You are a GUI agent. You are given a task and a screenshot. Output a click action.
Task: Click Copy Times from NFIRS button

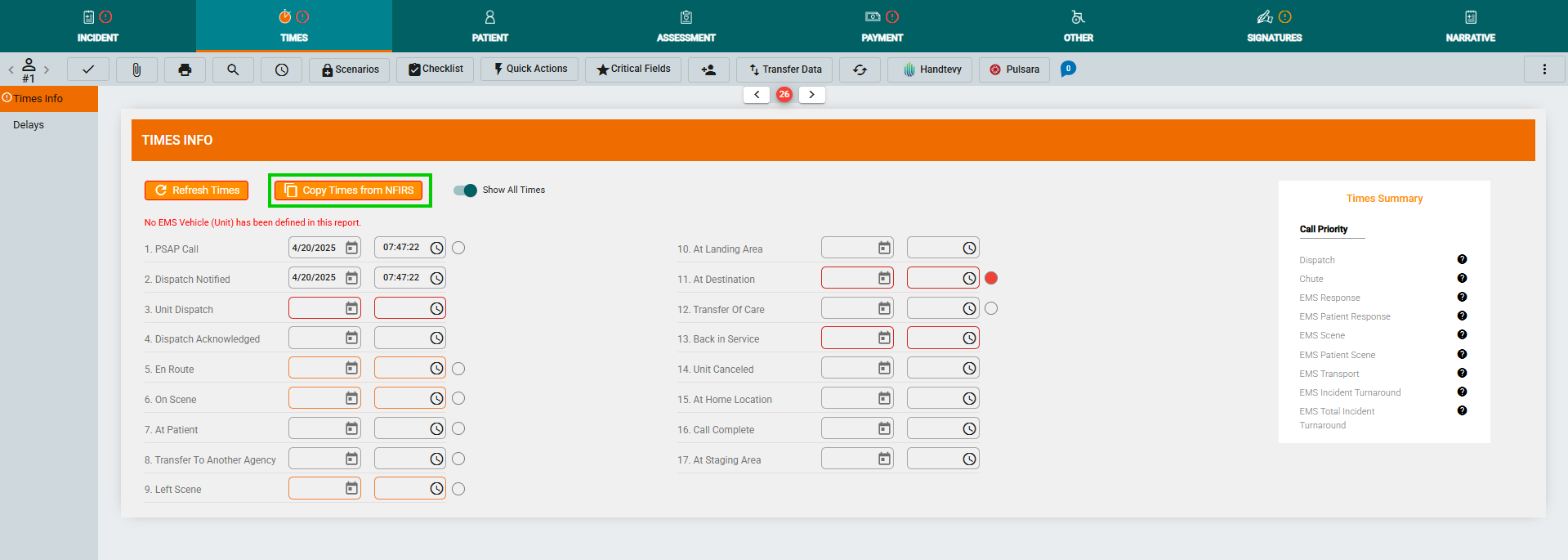pos(349,190)
